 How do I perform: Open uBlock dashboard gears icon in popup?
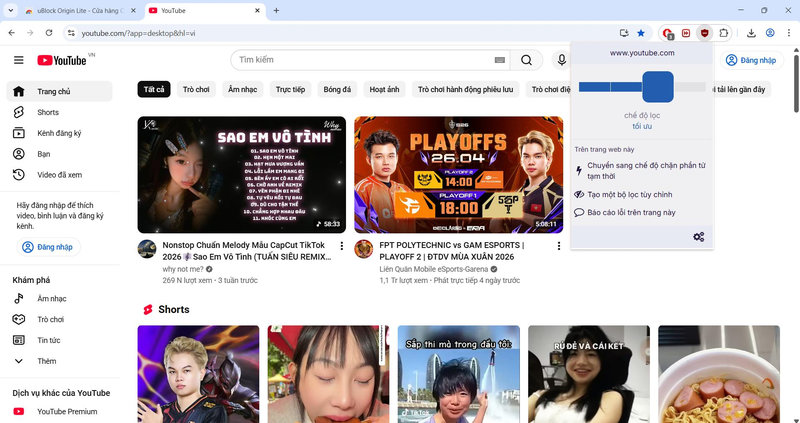tap(698, 237)
